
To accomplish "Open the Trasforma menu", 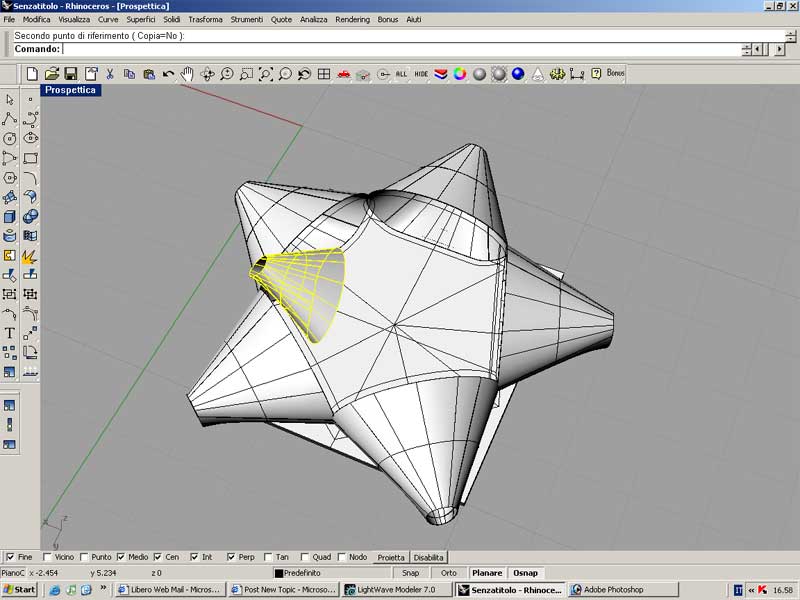I will pos(205,20).
